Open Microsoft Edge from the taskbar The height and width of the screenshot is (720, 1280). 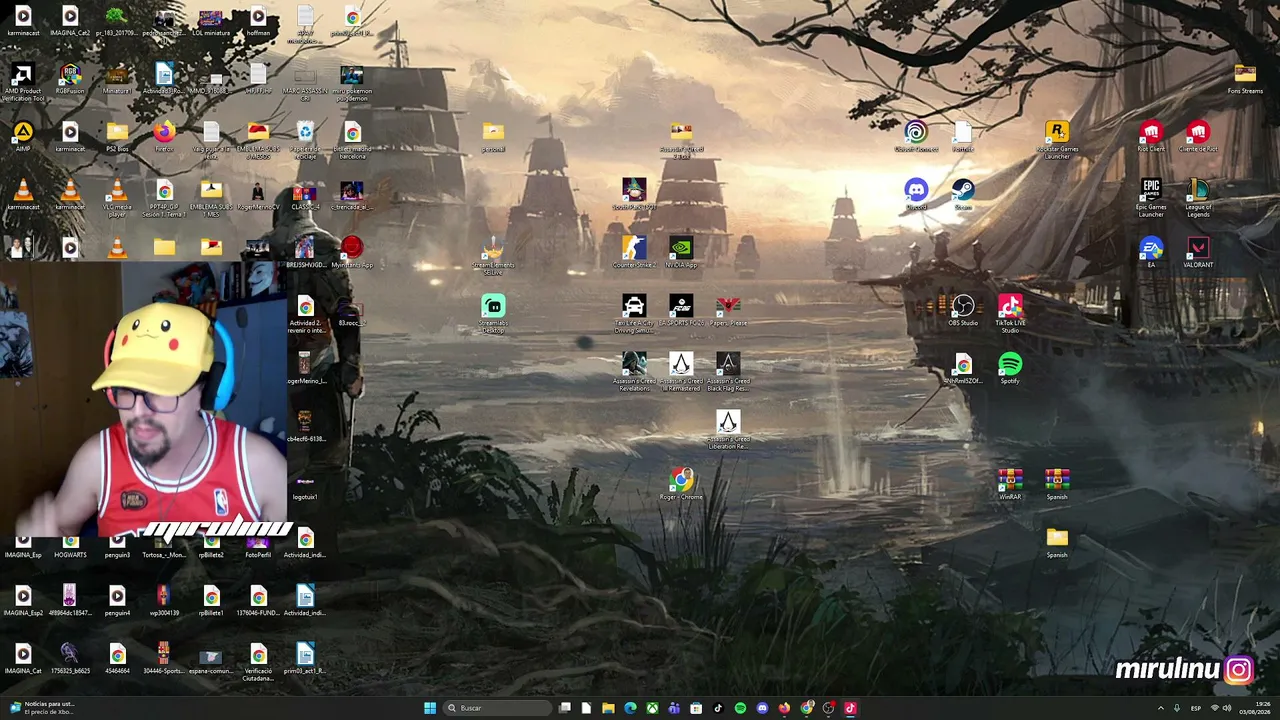(630, 708)
